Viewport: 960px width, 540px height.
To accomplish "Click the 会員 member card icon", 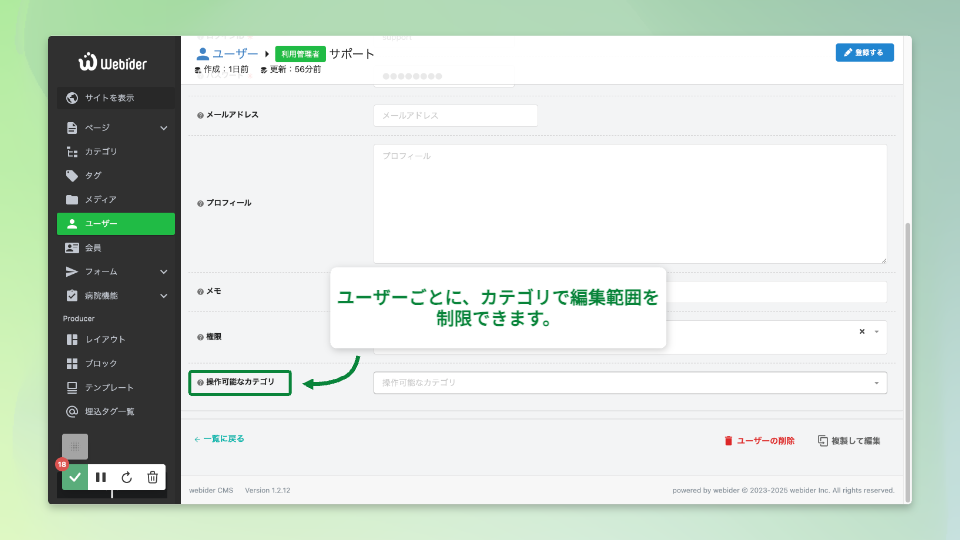I will pyautogui.click(x=72, y=248).
